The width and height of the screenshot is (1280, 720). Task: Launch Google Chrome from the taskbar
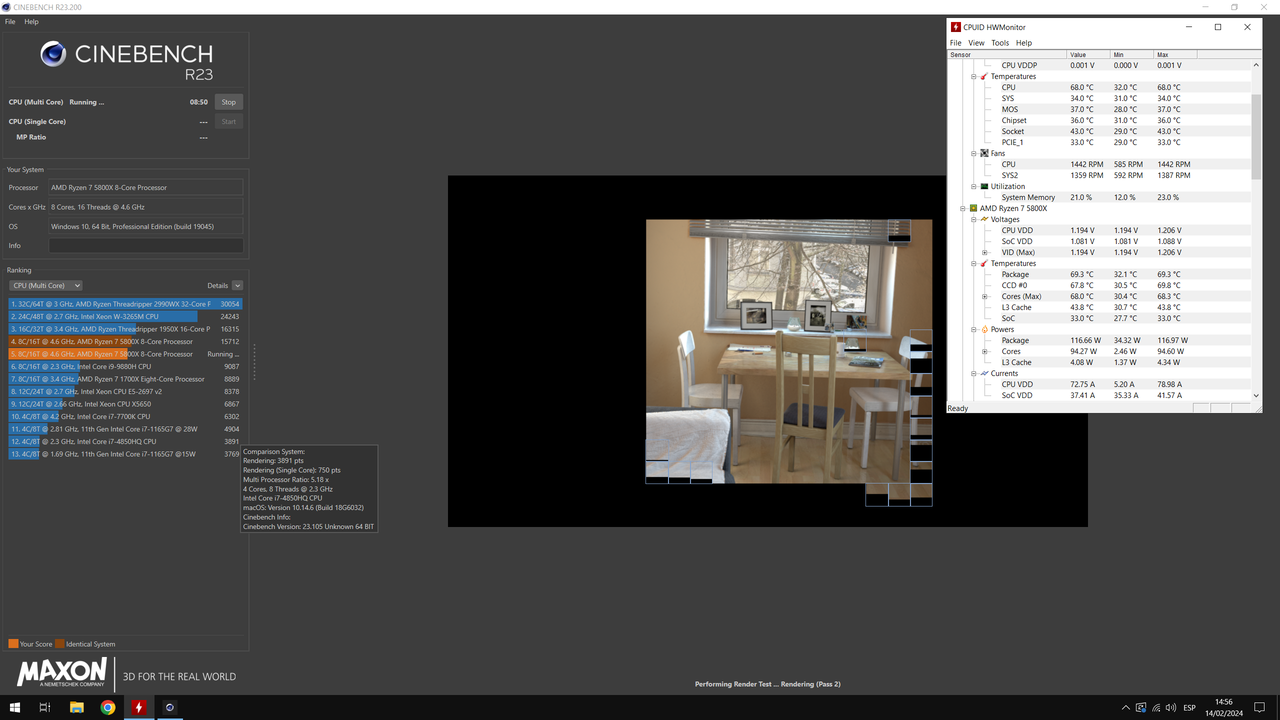pyautogui.click(x=107, y=707)
